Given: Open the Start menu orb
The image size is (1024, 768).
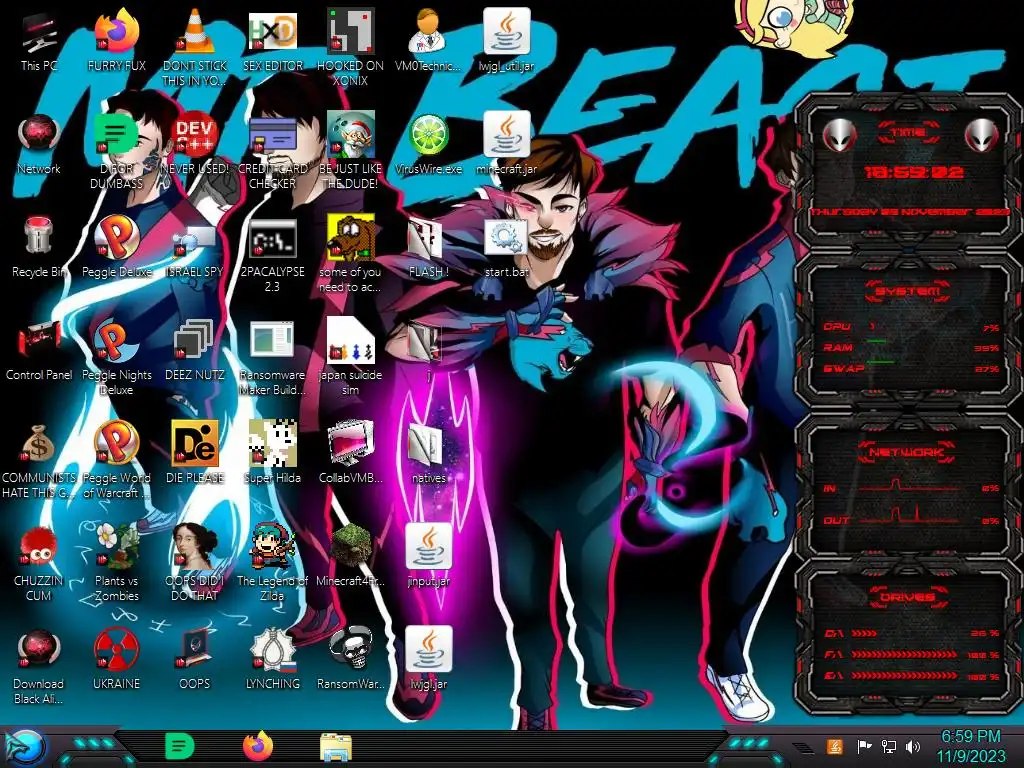Looking at the screenshot, I should coord(25,748).
